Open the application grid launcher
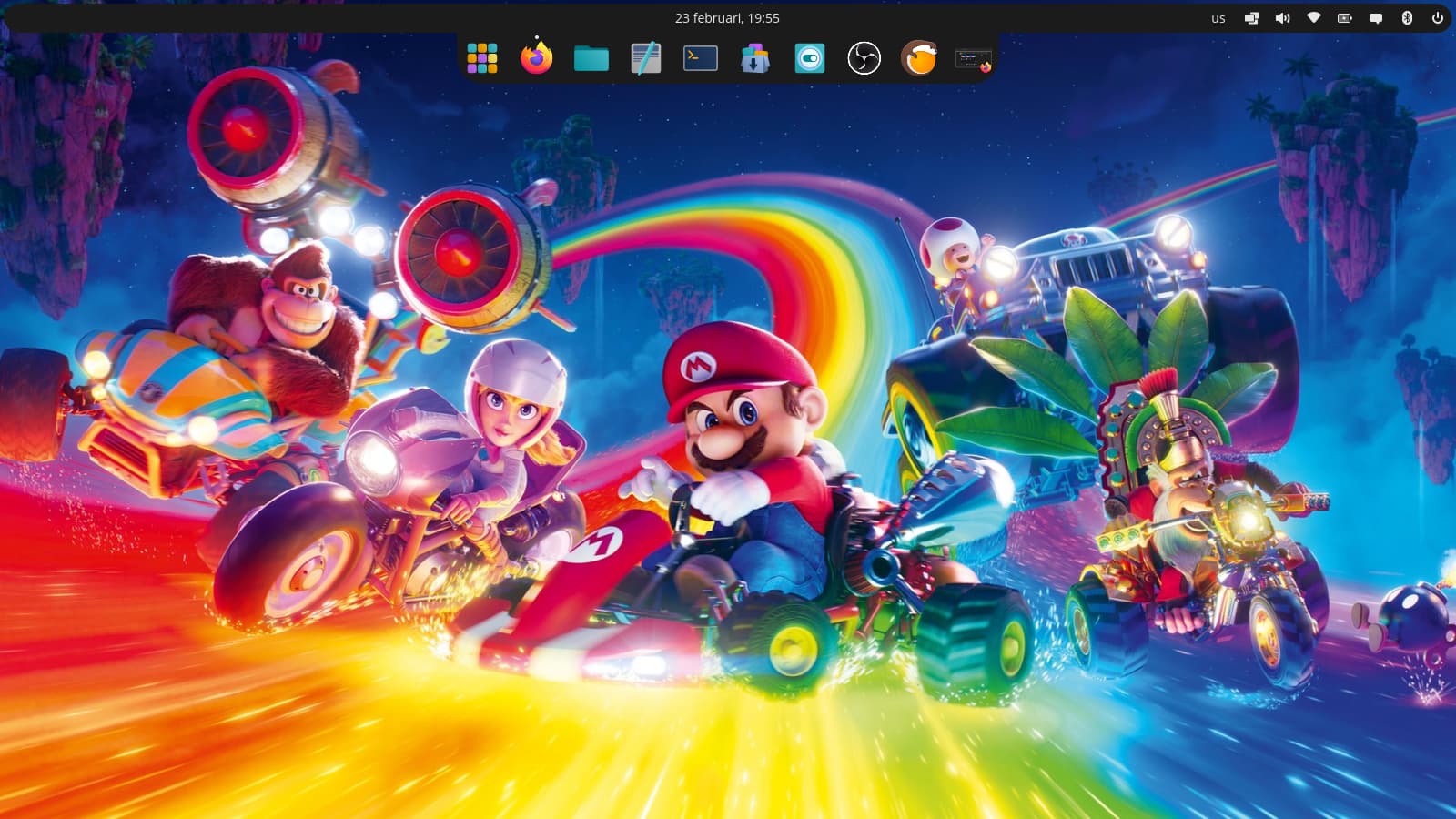Screen dimensions: 1456x819 coord(482,58)
